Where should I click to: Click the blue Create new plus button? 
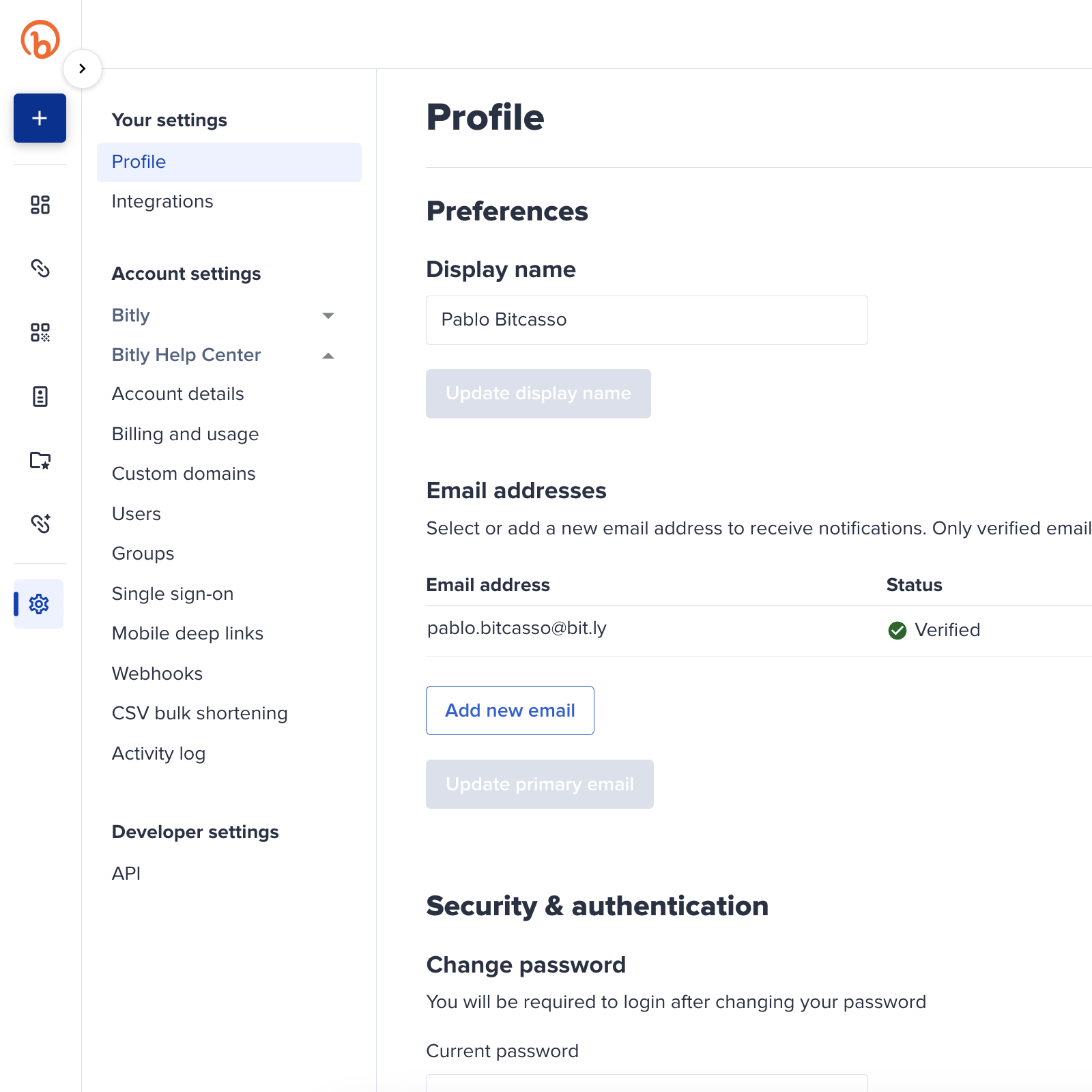click(40, 118)
